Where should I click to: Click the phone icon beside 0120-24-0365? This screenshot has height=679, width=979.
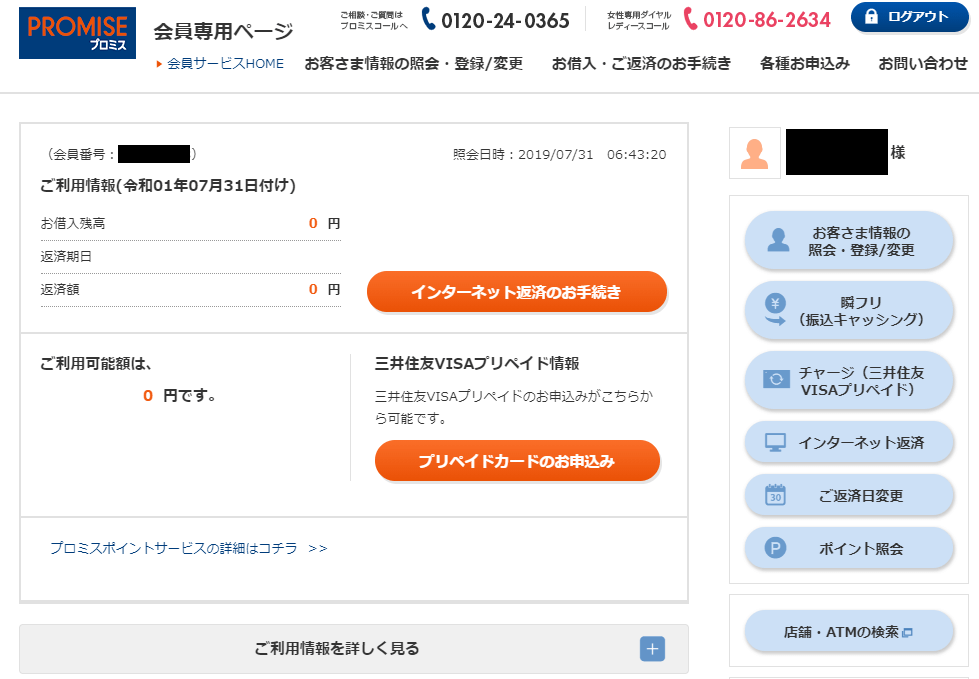[428, 19]
